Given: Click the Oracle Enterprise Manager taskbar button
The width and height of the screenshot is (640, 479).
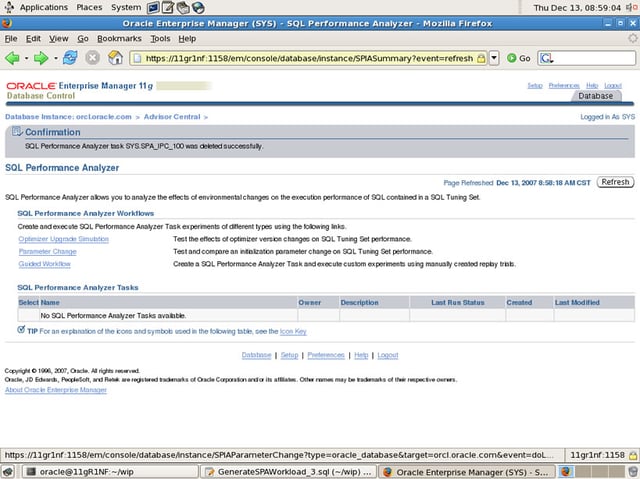Looking at the screenshot, I should (x=467, y=472).
